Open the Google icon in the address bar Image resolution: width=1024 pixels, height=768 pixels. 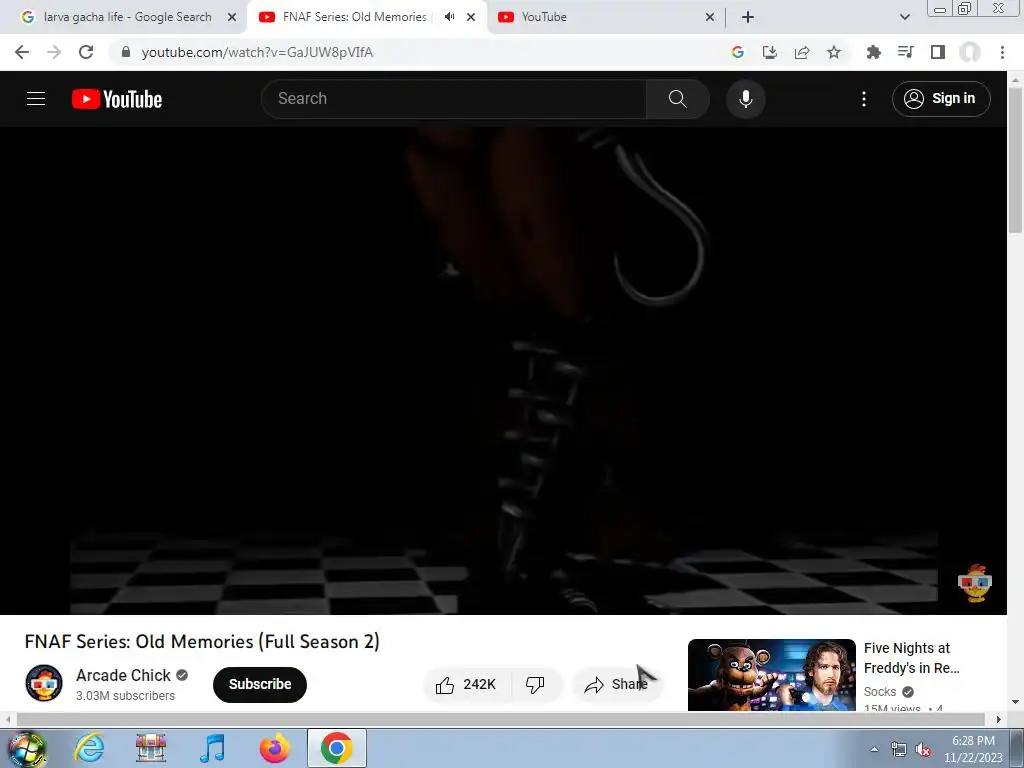click(x=738, y=52)
